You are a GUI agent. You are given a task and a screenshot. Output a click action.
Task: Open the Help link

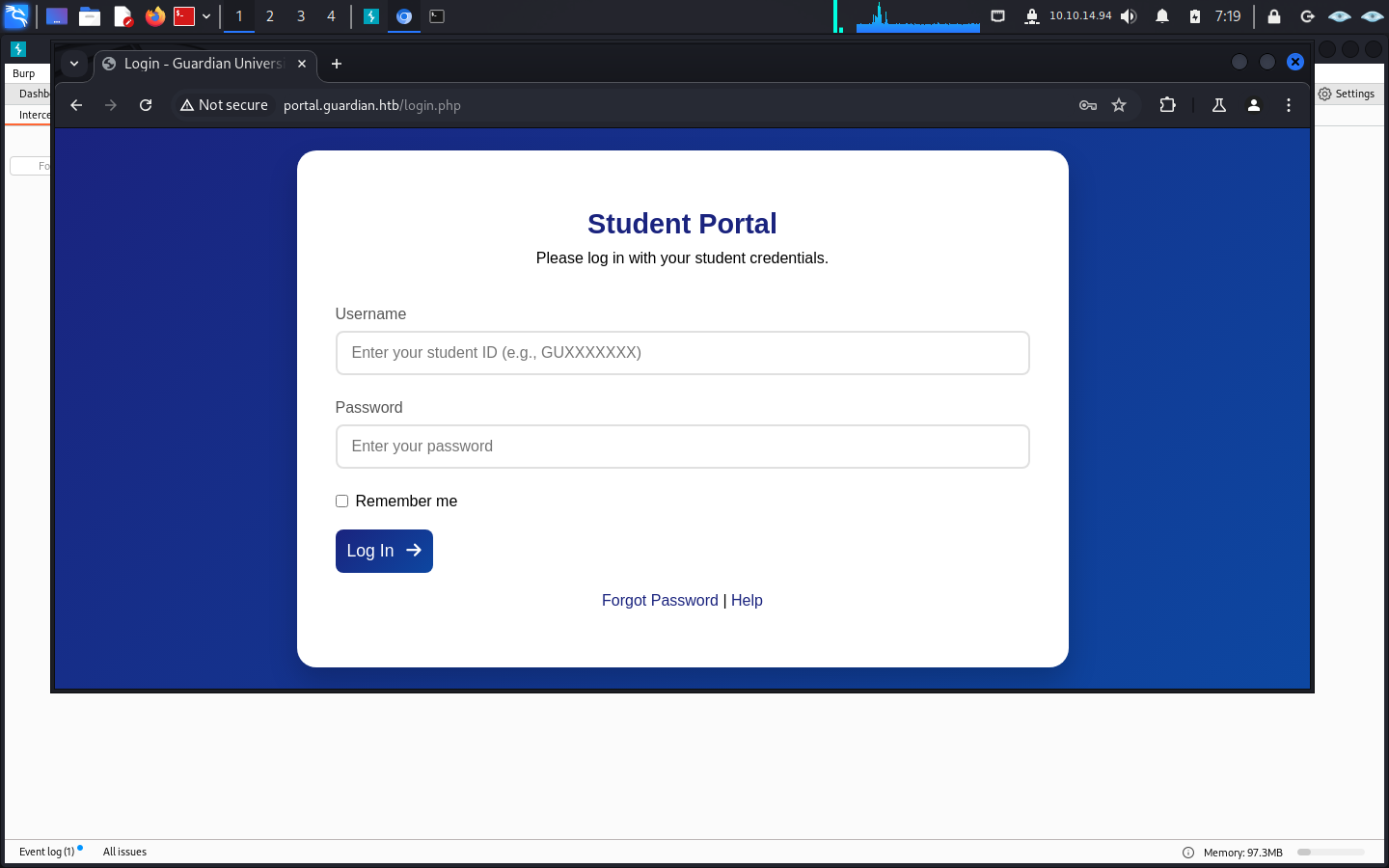pyautogui.click(x=747, y=600)
